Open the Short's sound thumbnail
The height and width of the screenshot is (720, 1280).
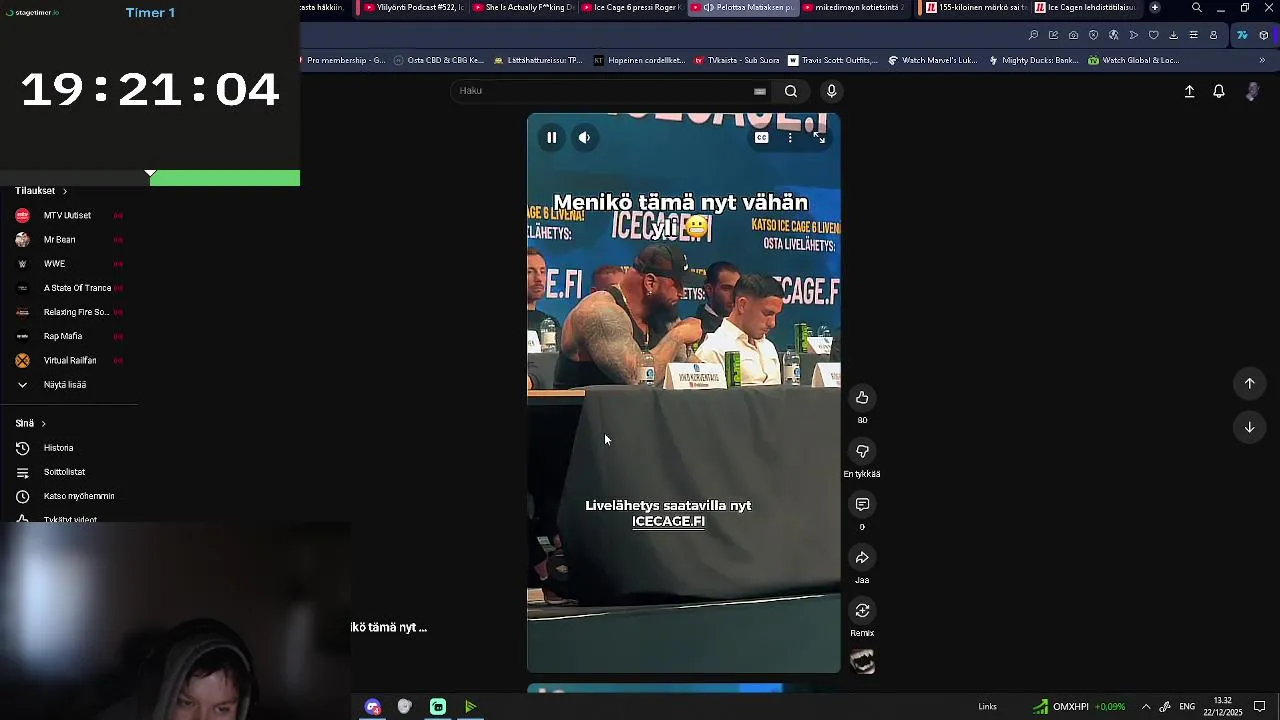(x=862, y=662)
